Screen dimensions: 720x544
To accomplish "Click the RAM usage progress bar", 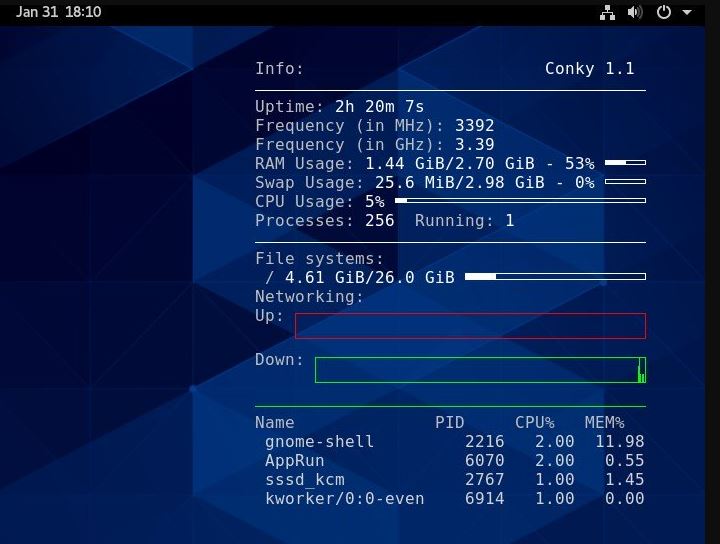I will (625, 163).
